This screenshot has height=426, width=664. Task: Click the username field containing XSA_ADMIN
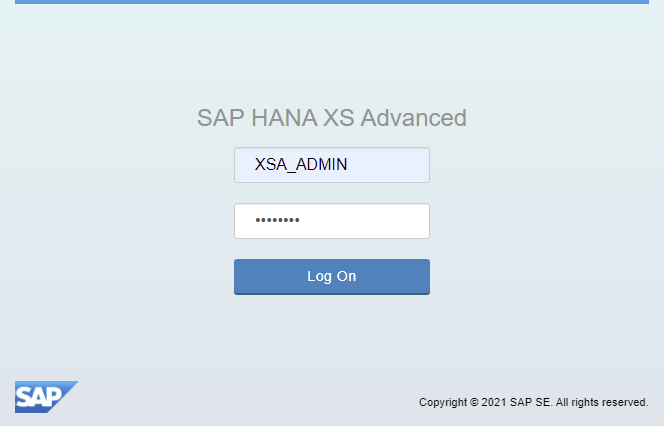pos(332,165)
